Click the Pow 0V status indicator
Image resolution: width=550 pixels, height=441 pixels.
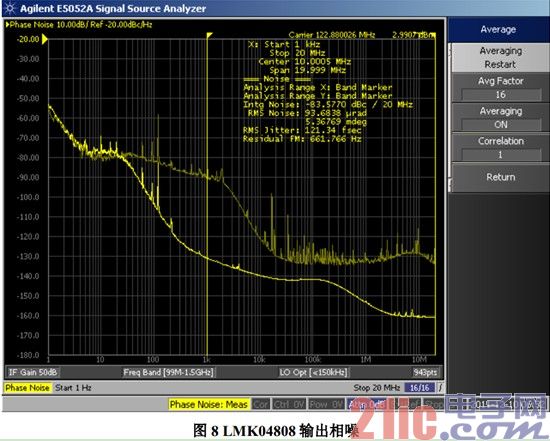[326, 405]
